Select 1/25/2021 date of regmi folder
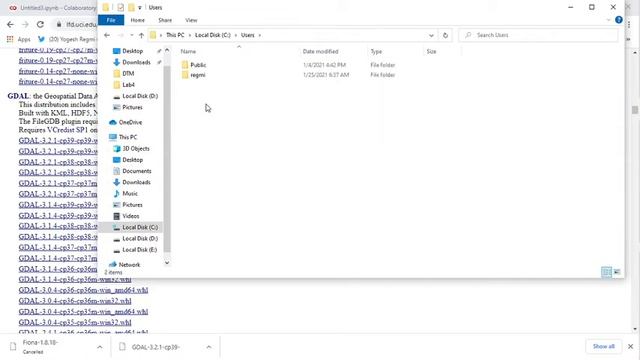The height and width of the screenshot is (360, 640). 326,75
